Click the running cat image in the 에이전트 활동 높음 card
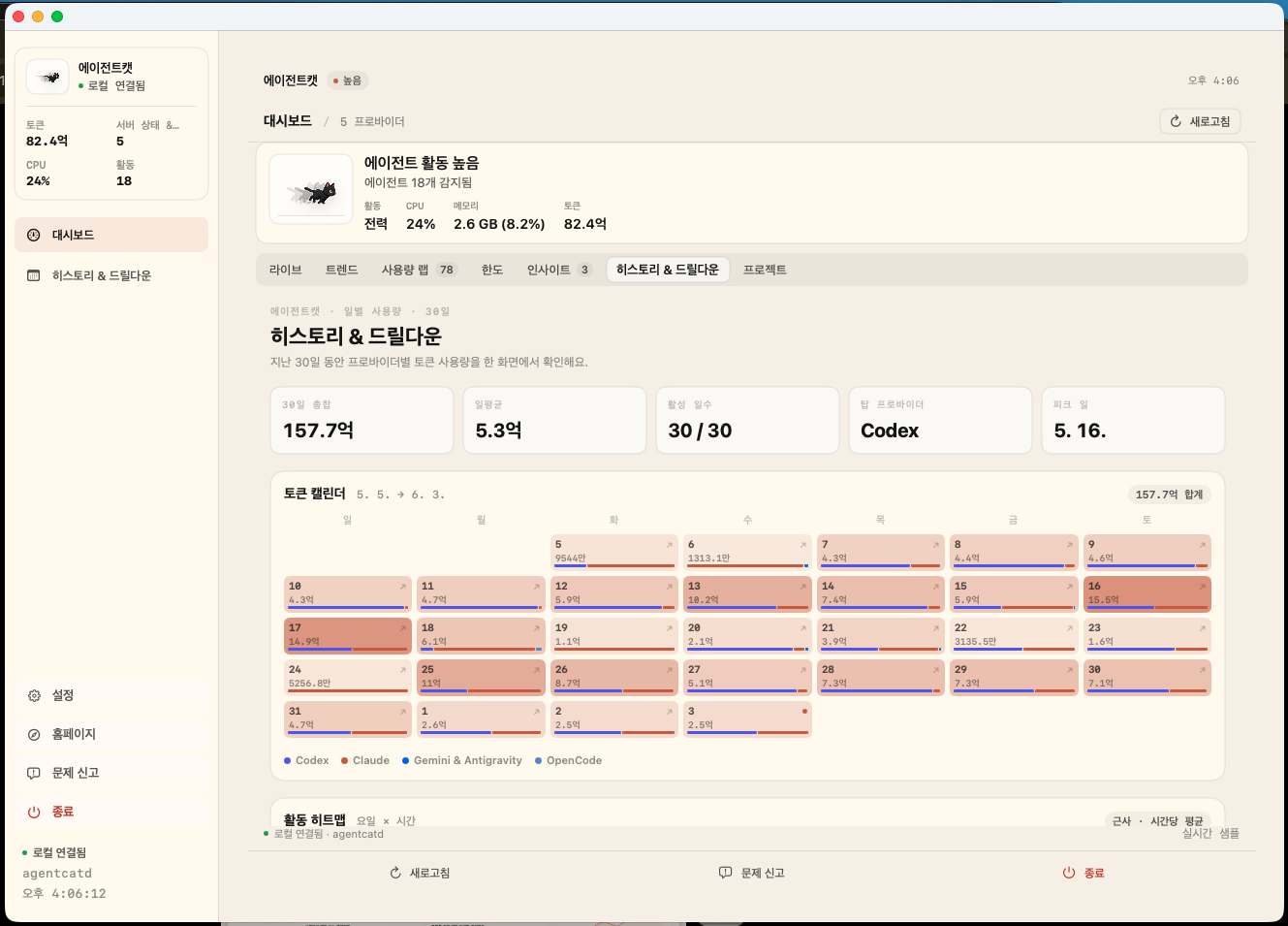This screenshot has height=926, width=1288. (x=311, y=189)
